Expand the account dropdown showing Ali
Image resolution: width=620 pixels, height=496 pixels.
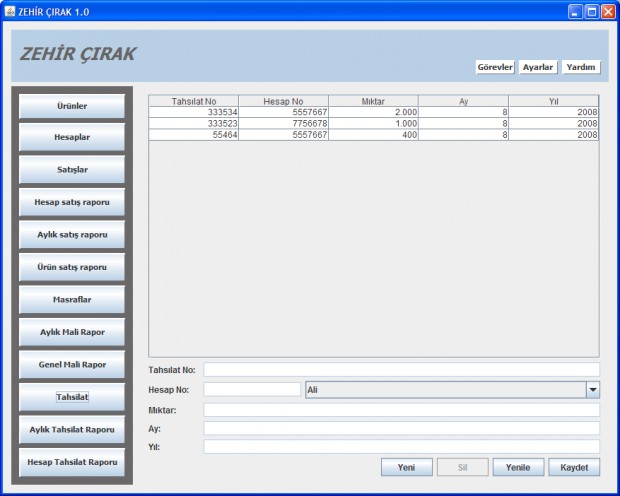[x=452, y=390]
